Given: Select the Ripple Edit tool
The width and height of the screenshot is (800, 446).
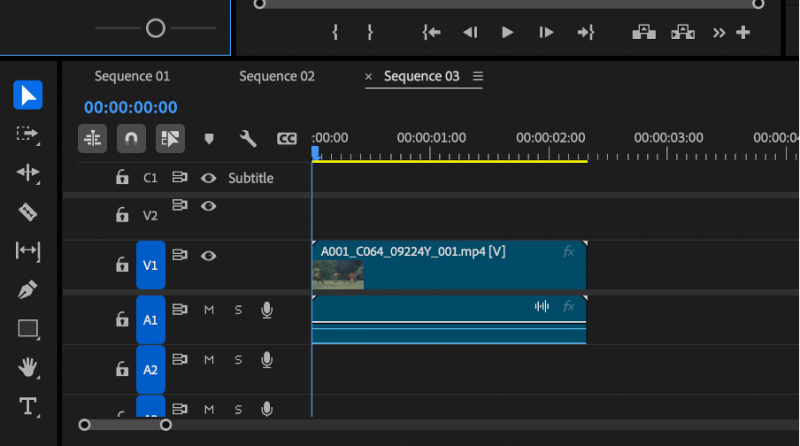Looking at the screenshot, I should [x=28, y=172].
